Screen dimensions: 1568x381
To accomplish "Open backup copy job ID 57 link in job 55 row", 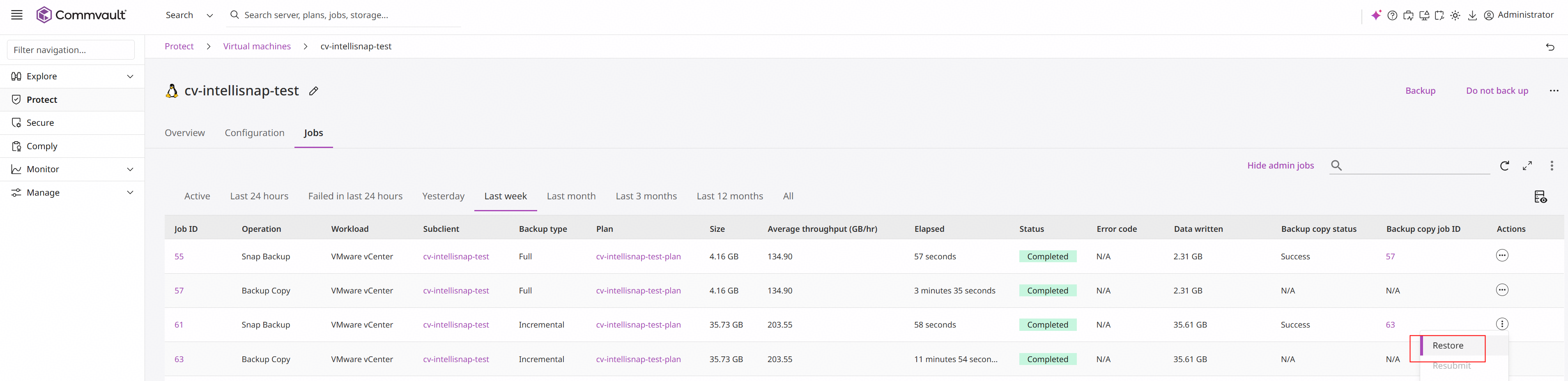I will point(1390,256).
